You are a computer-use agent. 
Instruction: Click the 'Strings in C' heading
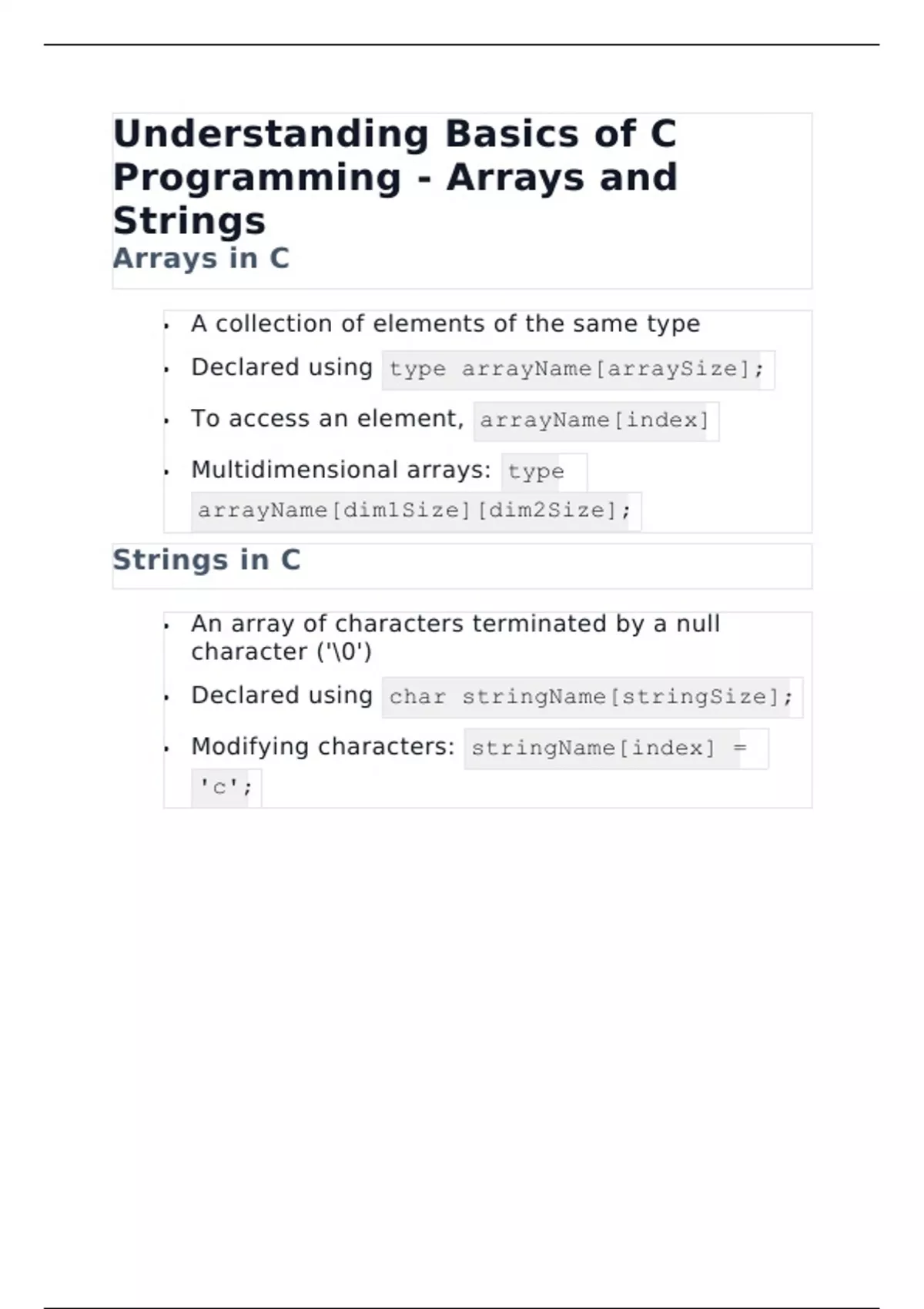click(206, 560)
